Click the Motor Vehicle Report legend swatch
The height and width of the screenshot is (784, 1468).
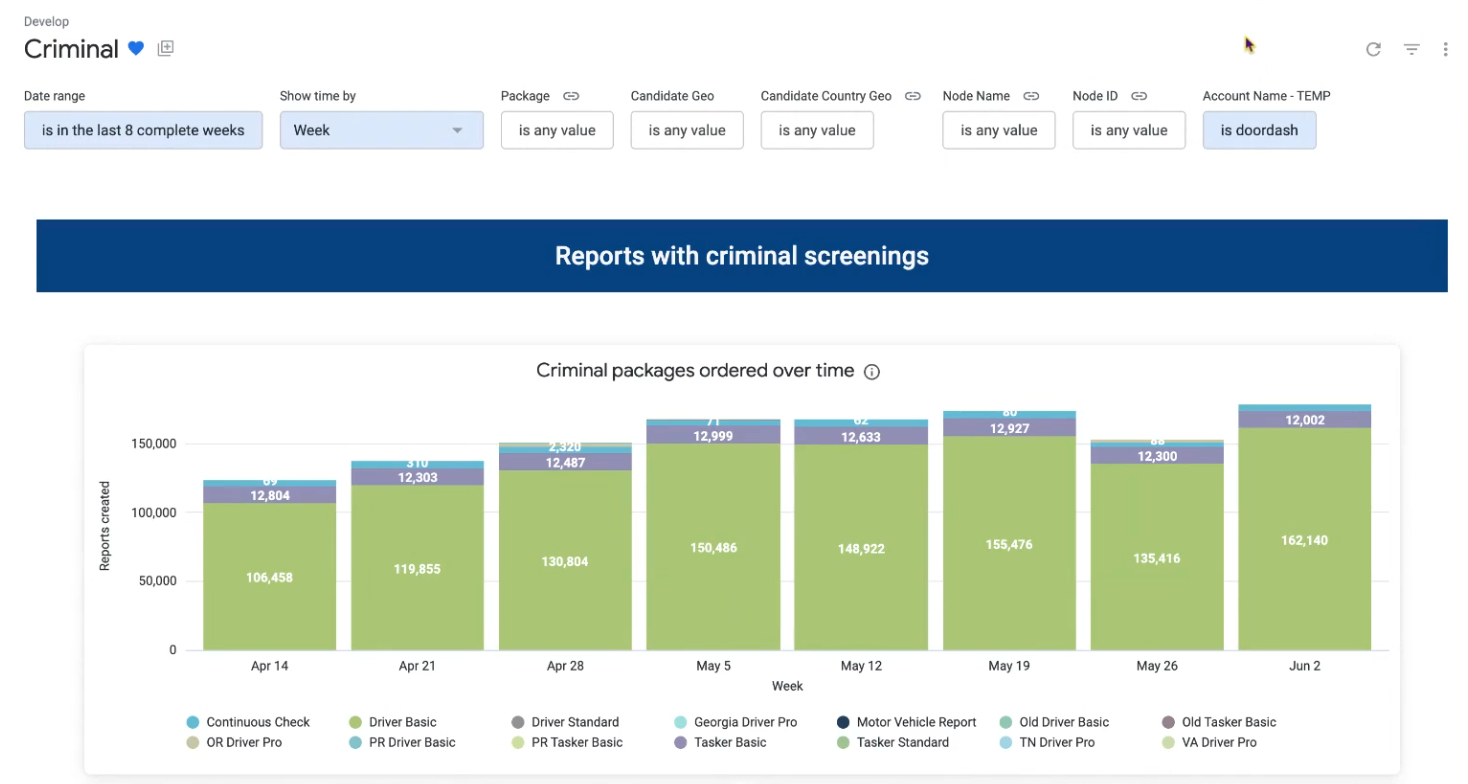pos(843,722)
